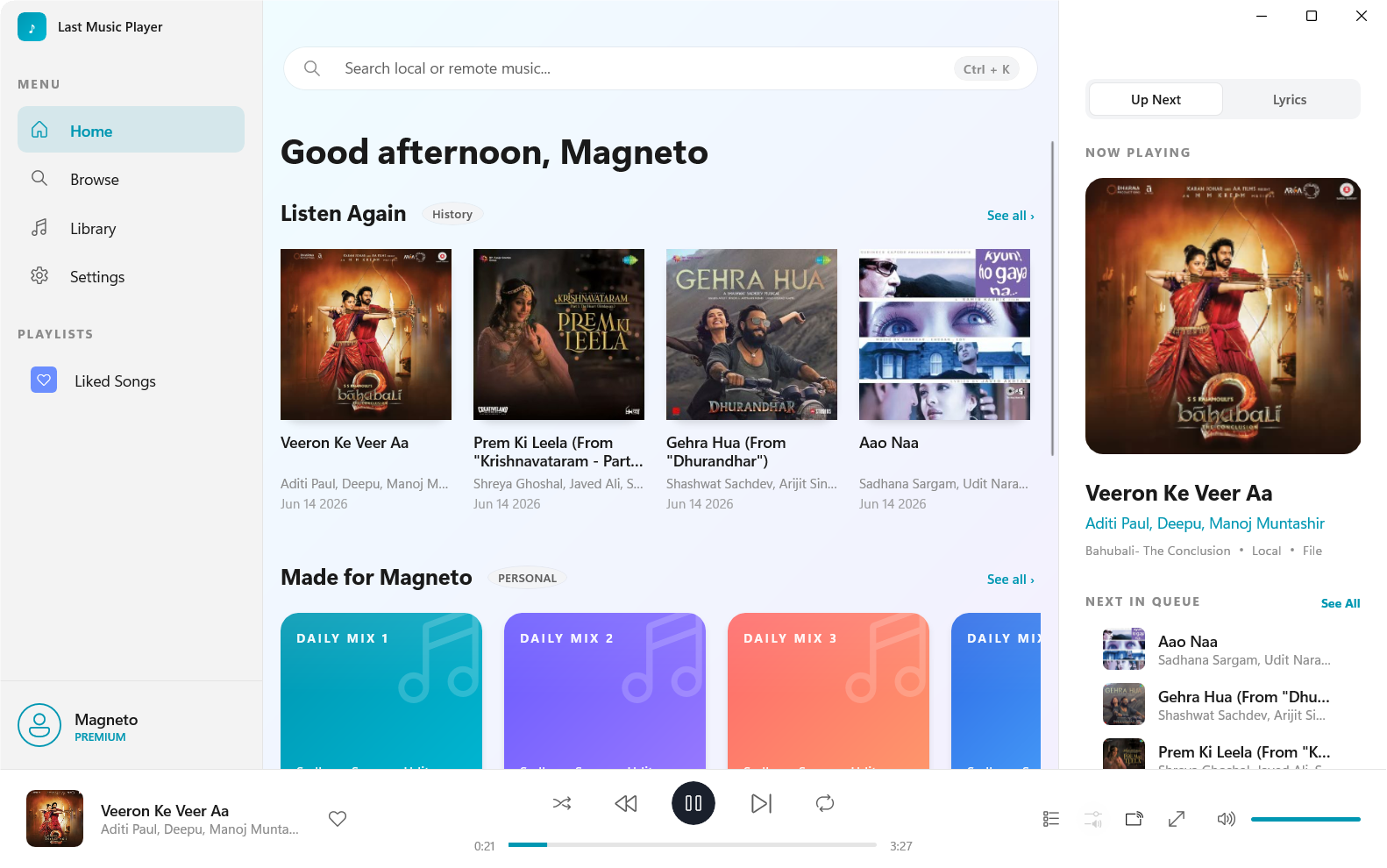
Task: Click the Browse magnifier icon
Action: coord(39,178)
